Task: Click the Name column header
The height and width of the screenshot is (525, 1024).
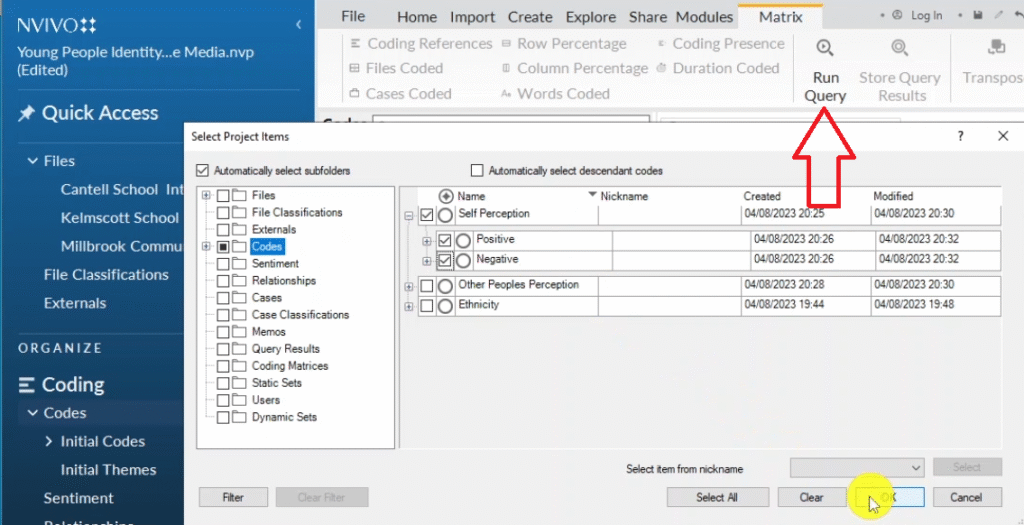Action: pos(471,197)
